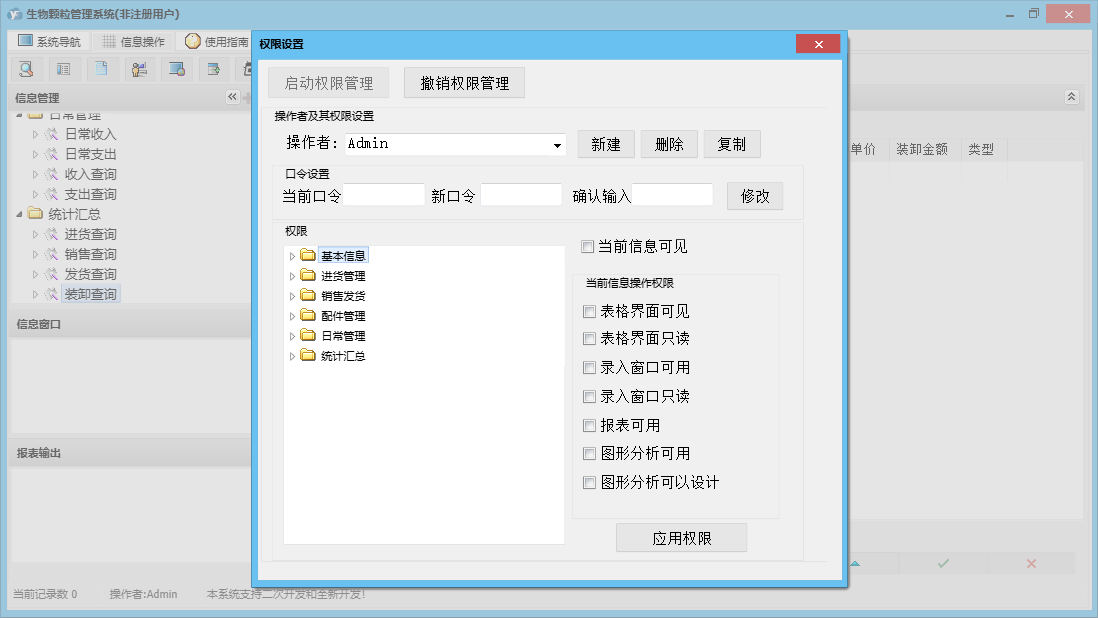Click the tool icon beside 收入查询
Screen dimensions: 1098x618
pyautogui.click(x=51, y=174)
